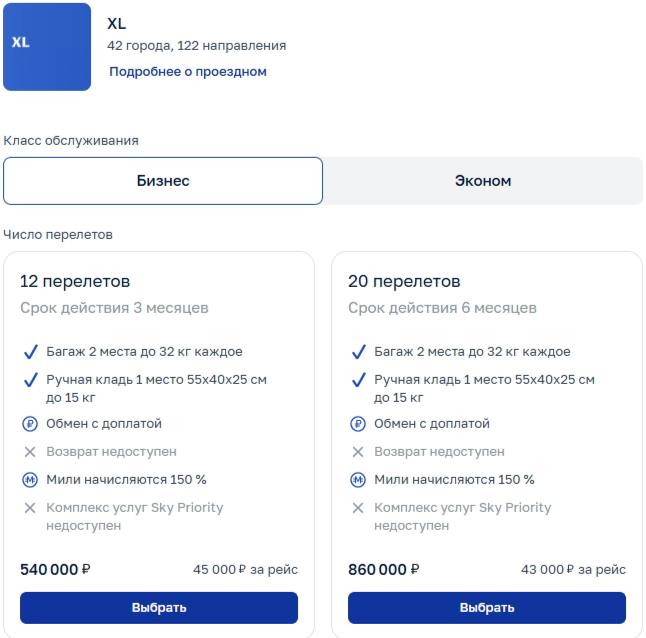Click refund unavailable cross in 20 перелетов card
This screenshot has width=646, height=638.
click(358, 452)
